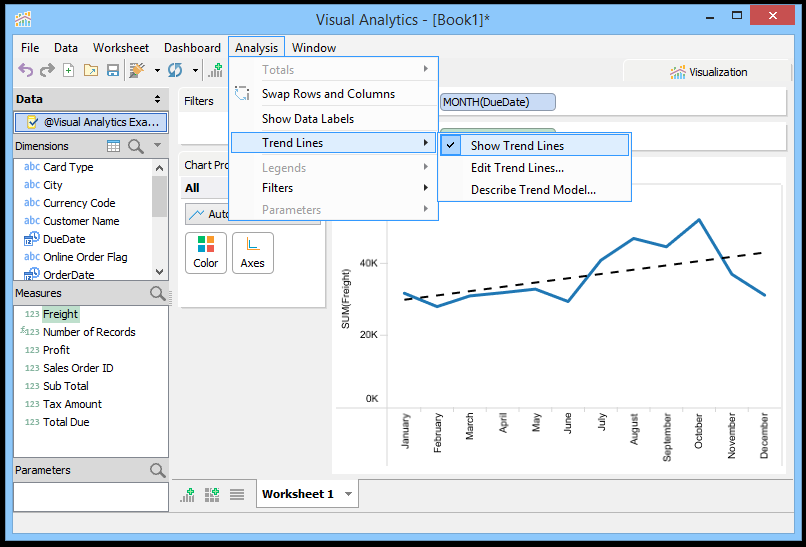Click the October axis label
The height and width of the screenshot is (547, 806).
tap(699, 431)
